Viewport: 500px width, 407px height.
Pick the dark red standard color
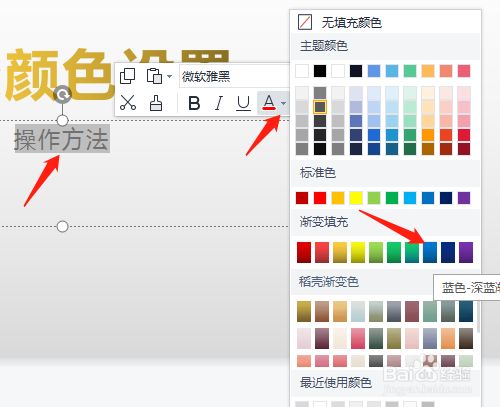coord(302,198)
